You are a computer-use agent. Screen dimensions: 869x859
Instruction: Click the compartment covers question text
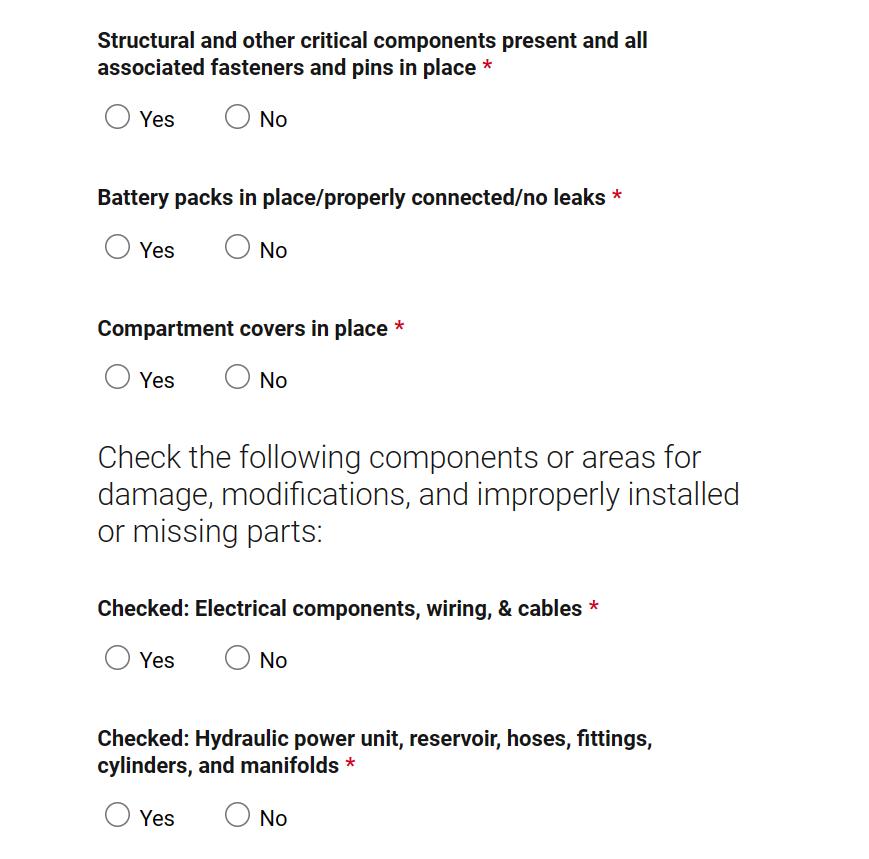click(x=242, y=329)
